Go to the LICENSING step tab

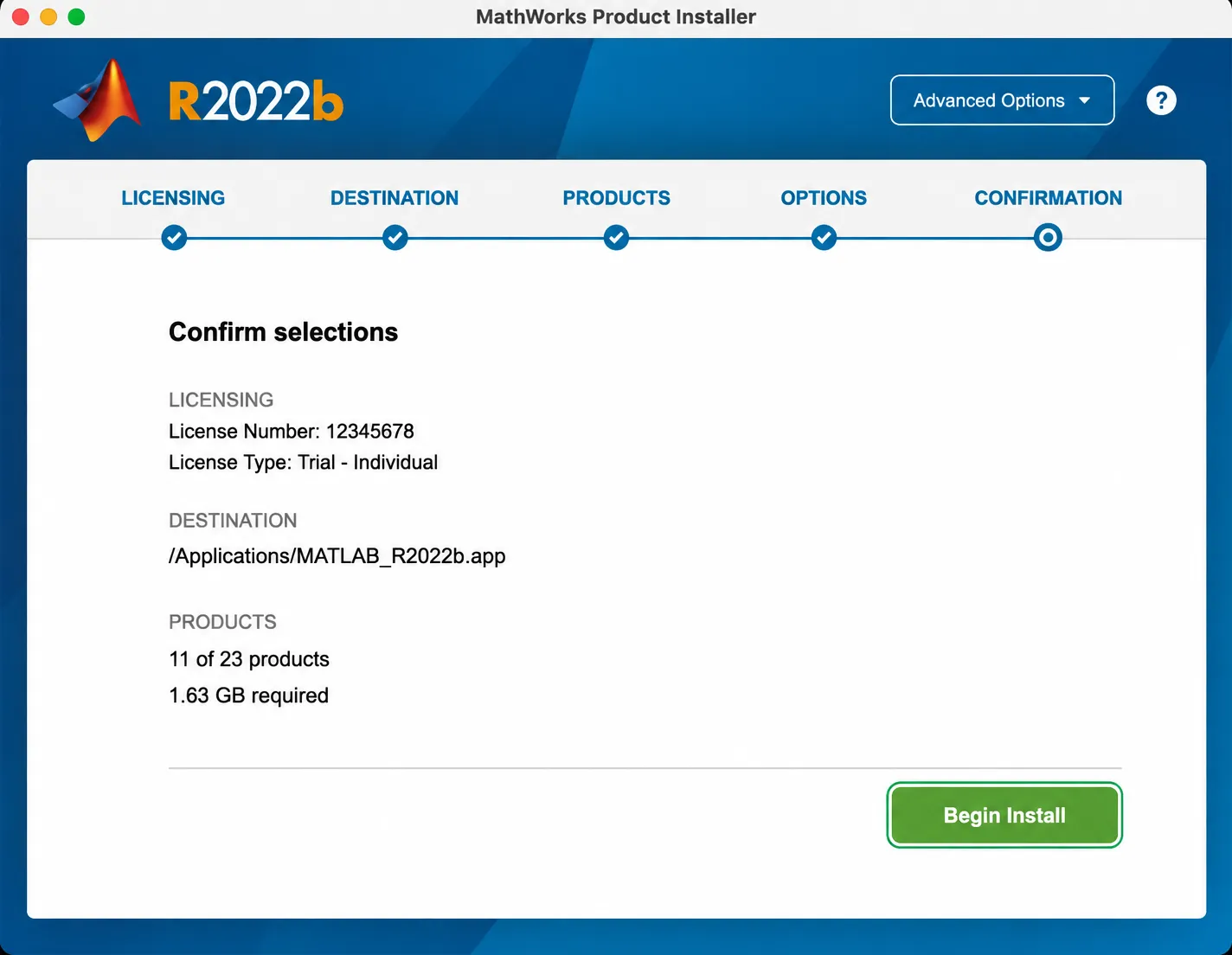pyautogui.click(x=173, y=198)
